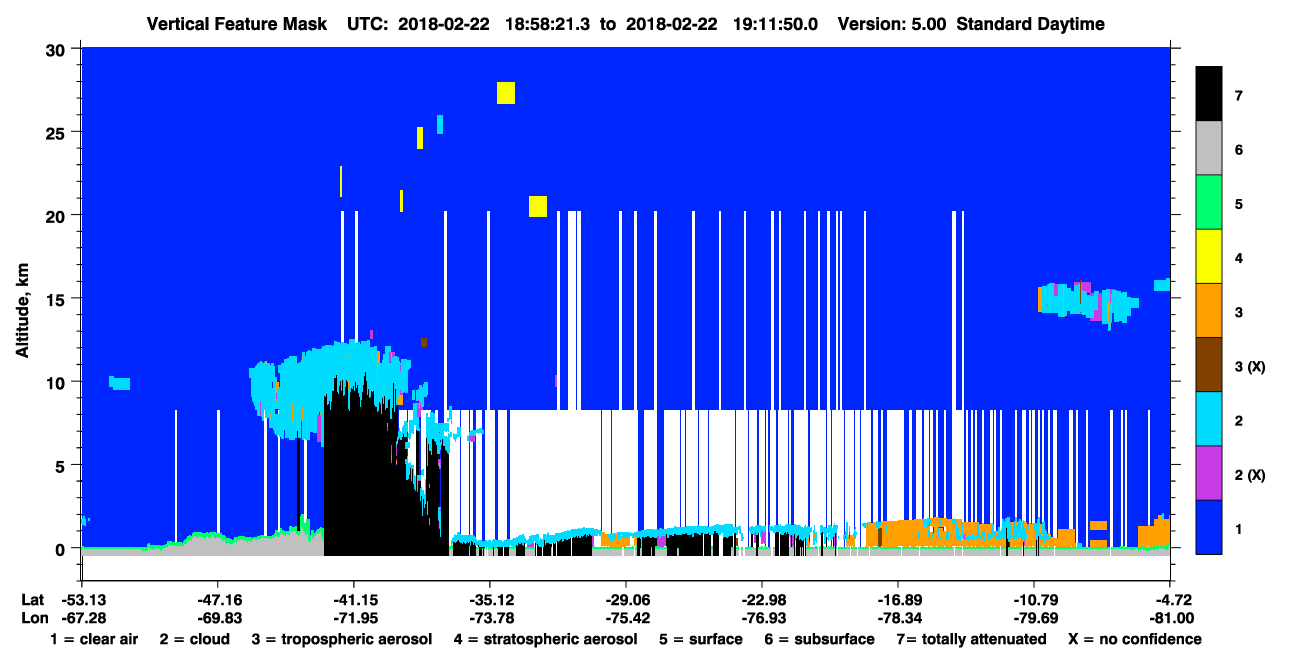Image resolution: width=1300 pixels, height=667 pixels.
Task: Click the cyan cloud layer near 15 km
Action: pos(1087,302)
